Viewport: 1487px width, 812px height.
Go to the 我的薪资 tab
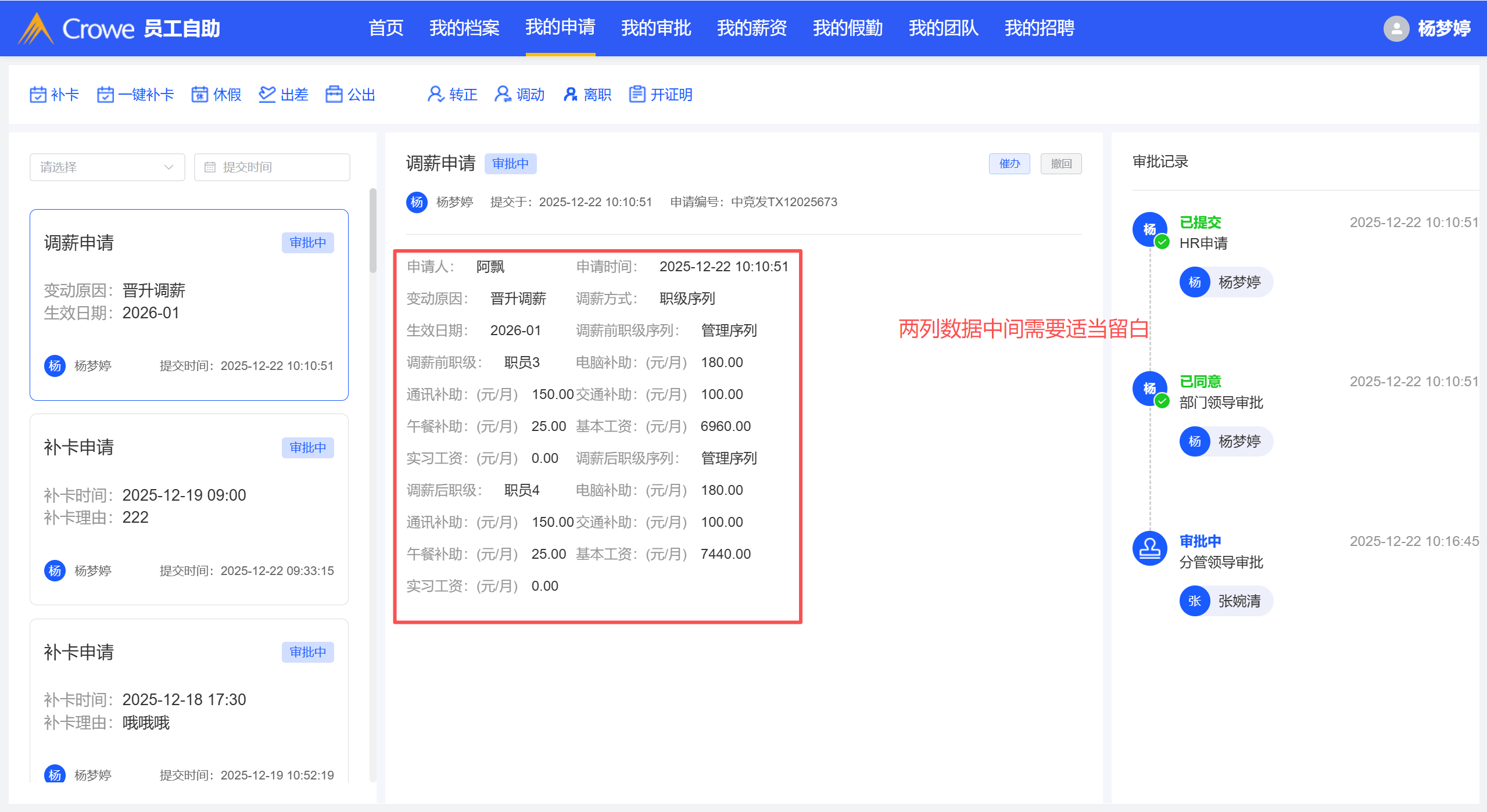click(x=751, y=28)
